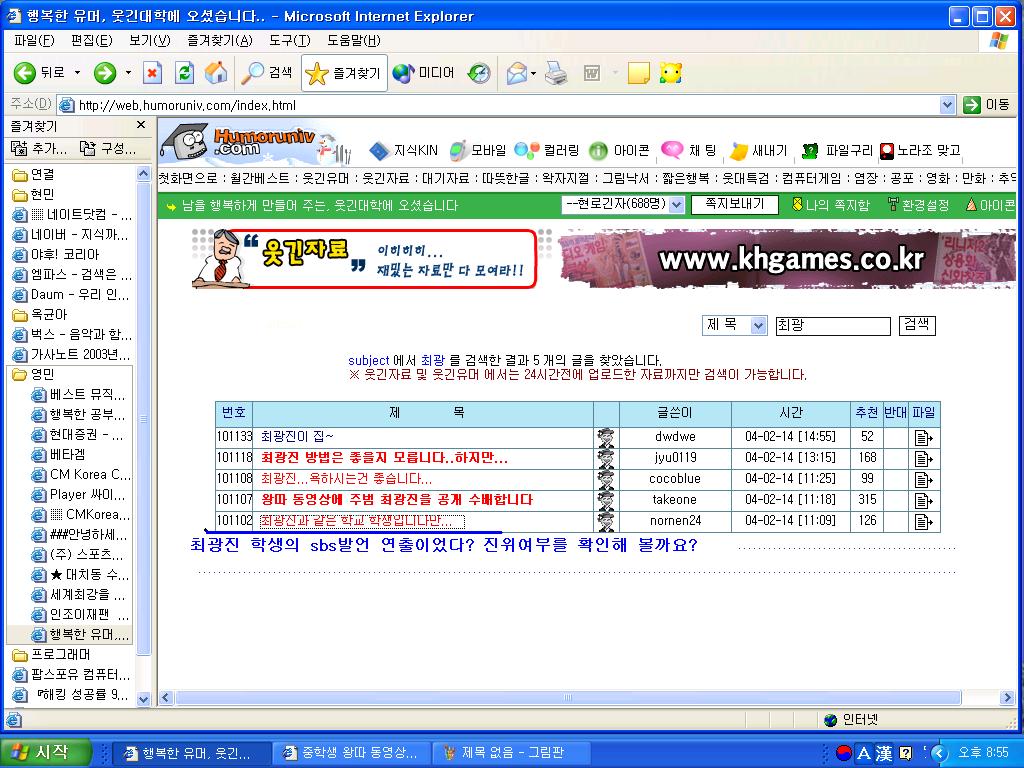Screen dimensions: 1024x768
Task: Open the 연결 favorites folder
Action: click(x=34, y=174)
